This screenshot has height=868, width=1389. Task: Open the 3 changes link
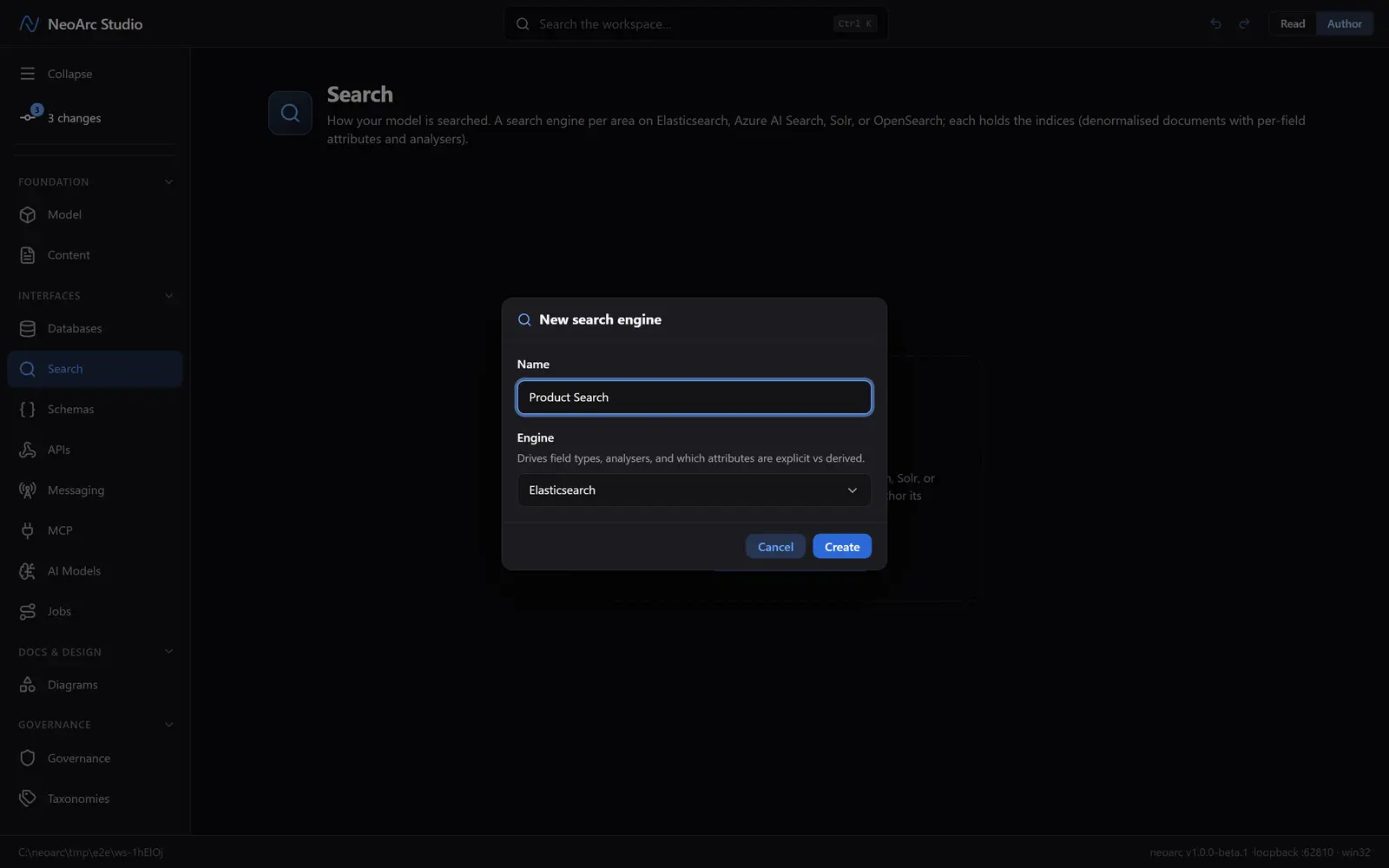[x=74, y=118]
